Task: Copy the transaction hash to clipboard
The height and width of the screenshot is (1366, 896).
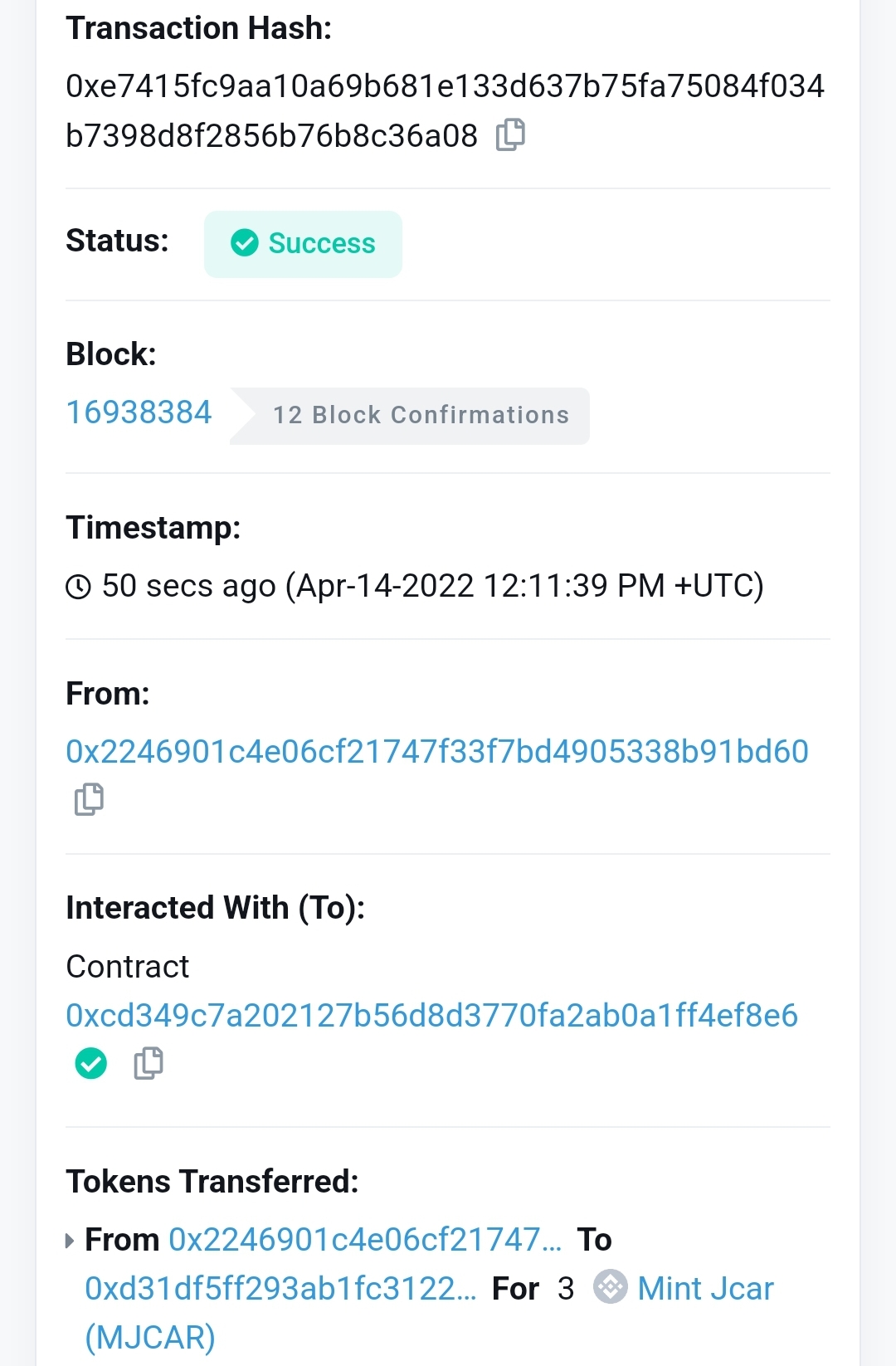Action: click(510, 134)
